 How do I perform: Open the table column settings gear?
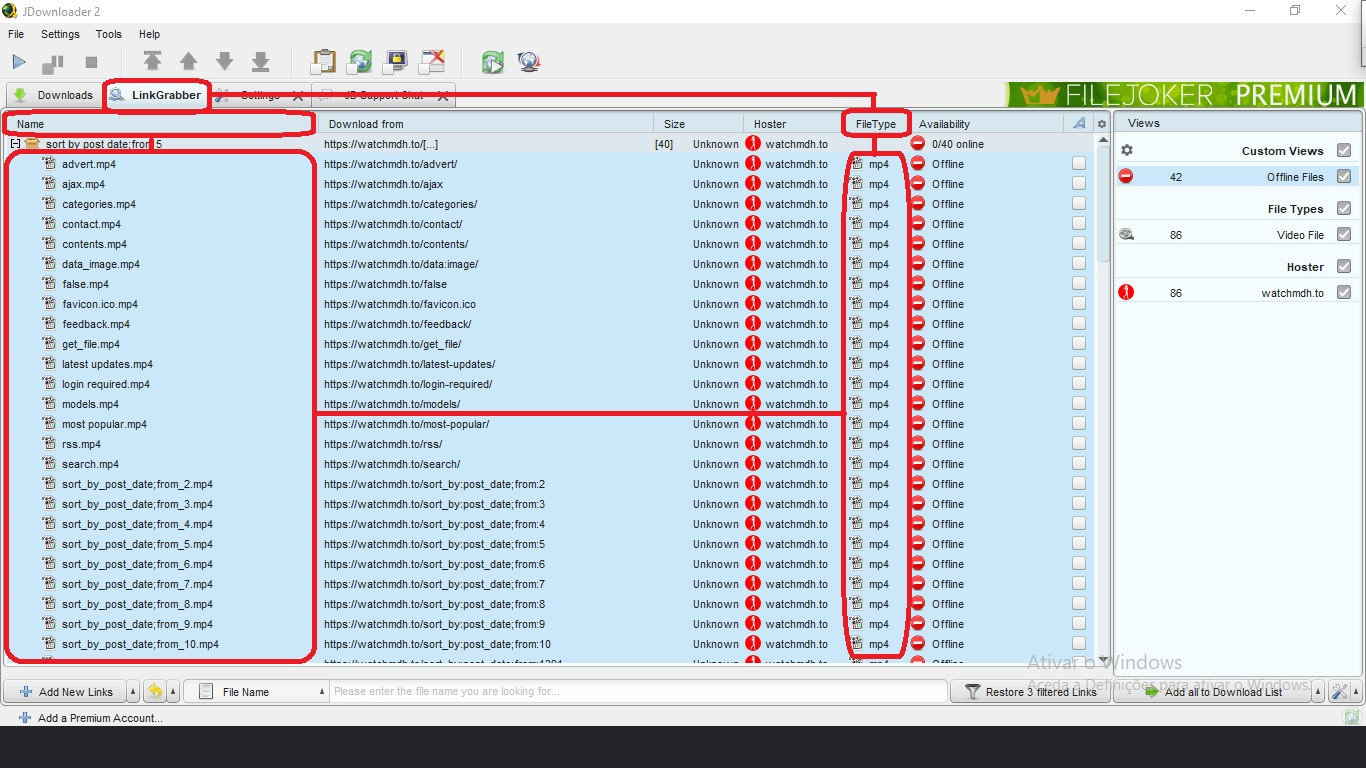(1102, 124)
